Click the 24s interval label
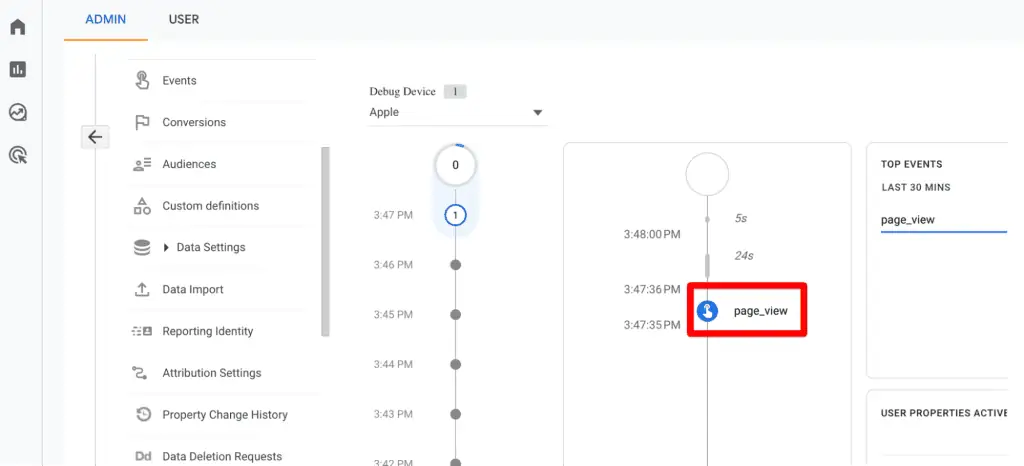1024x466 pixels. (x=744, y=256)
